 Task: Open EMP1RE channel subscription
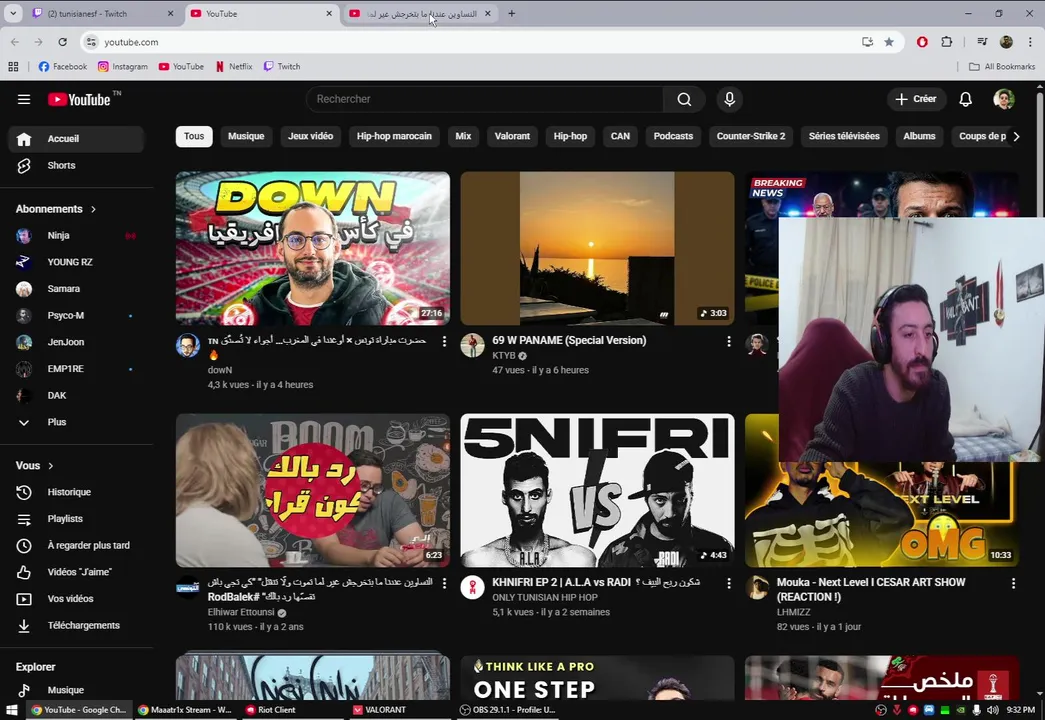coord(77,369)
